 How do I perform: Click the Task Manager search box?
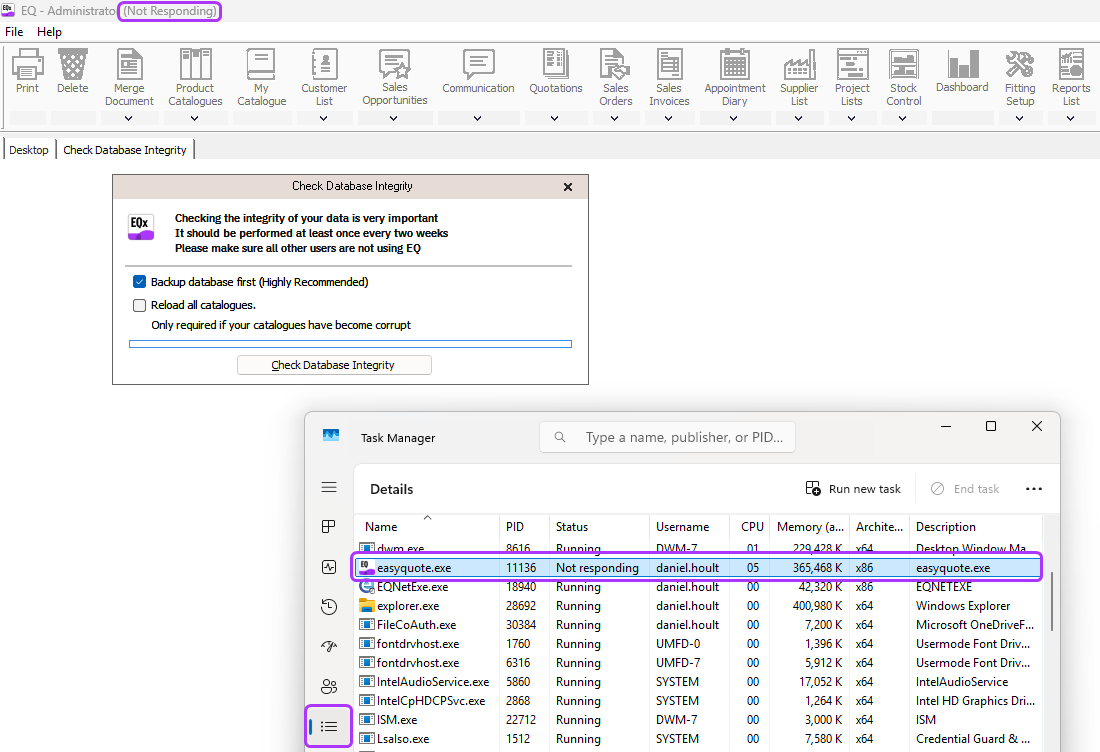tap(667, 437)
